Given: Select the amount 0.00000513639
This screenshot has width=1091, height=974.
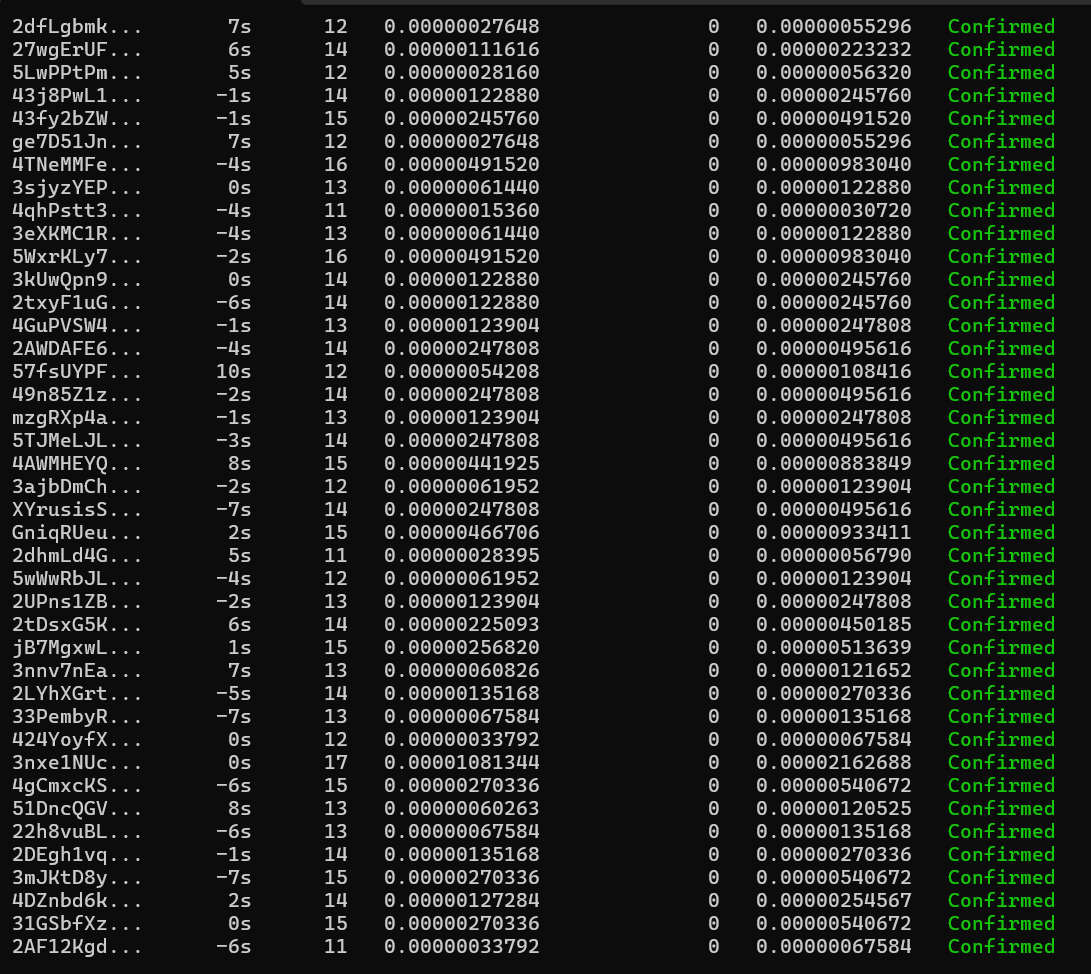Looking at the screenshot, I should (834, 647).
